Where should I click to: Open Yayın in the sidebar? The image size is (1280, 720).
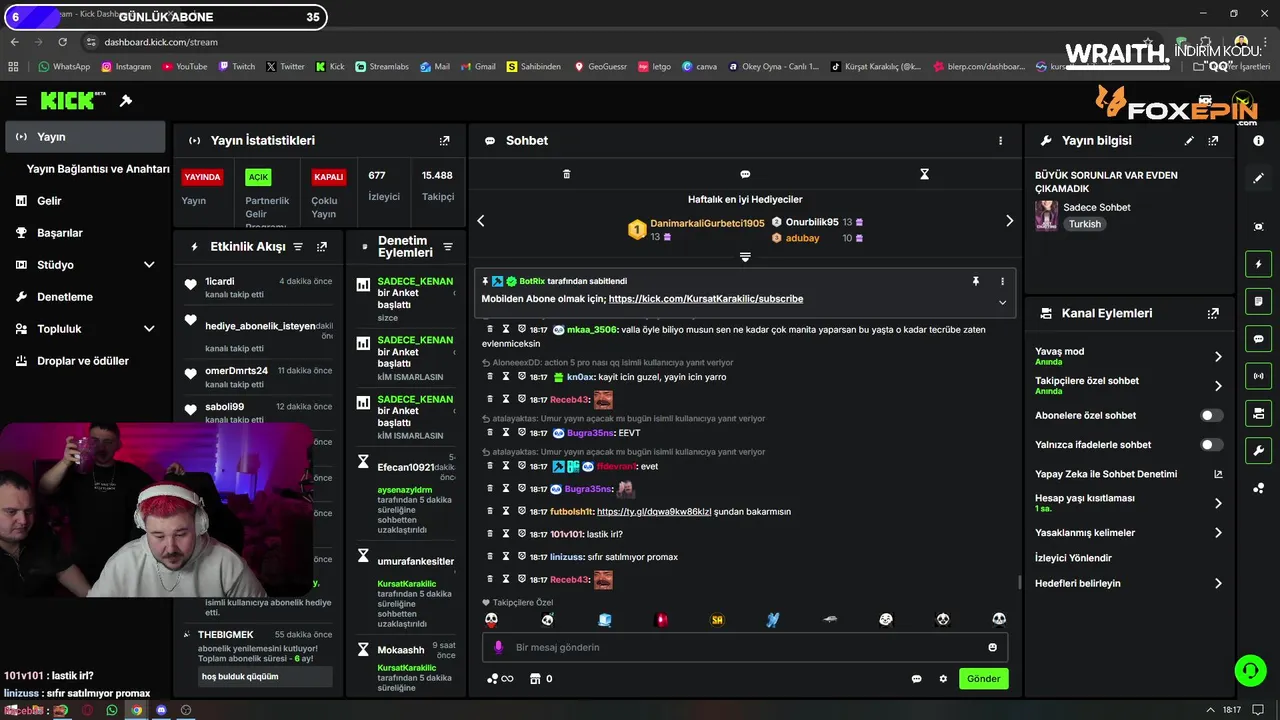point(85,137)
